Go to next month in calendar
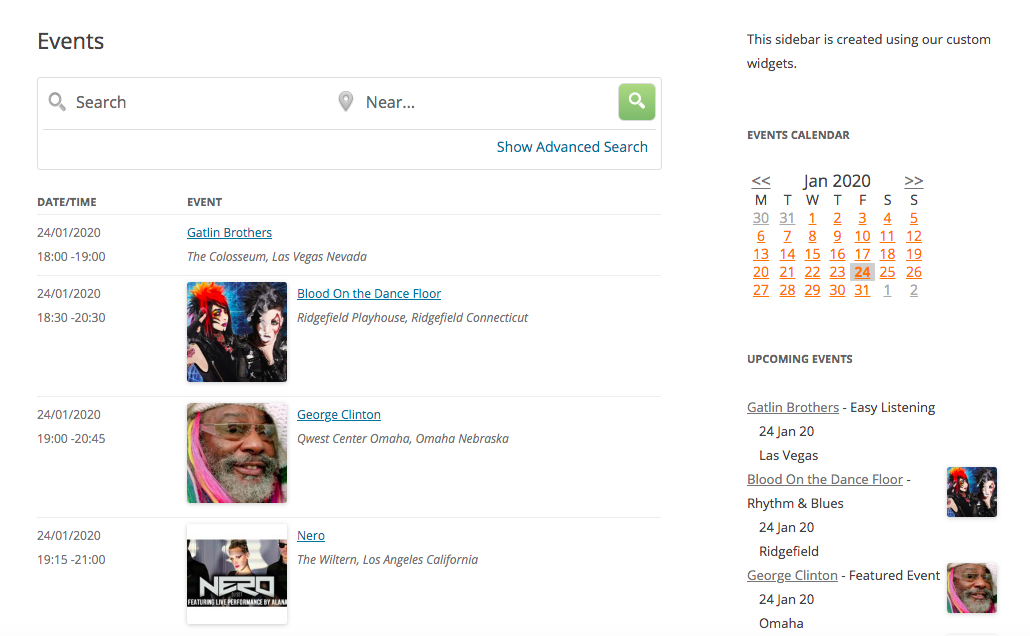Image resolution: width=1030 pixels, height=636 pixels. pyautogui.click(x=913, y=181)
